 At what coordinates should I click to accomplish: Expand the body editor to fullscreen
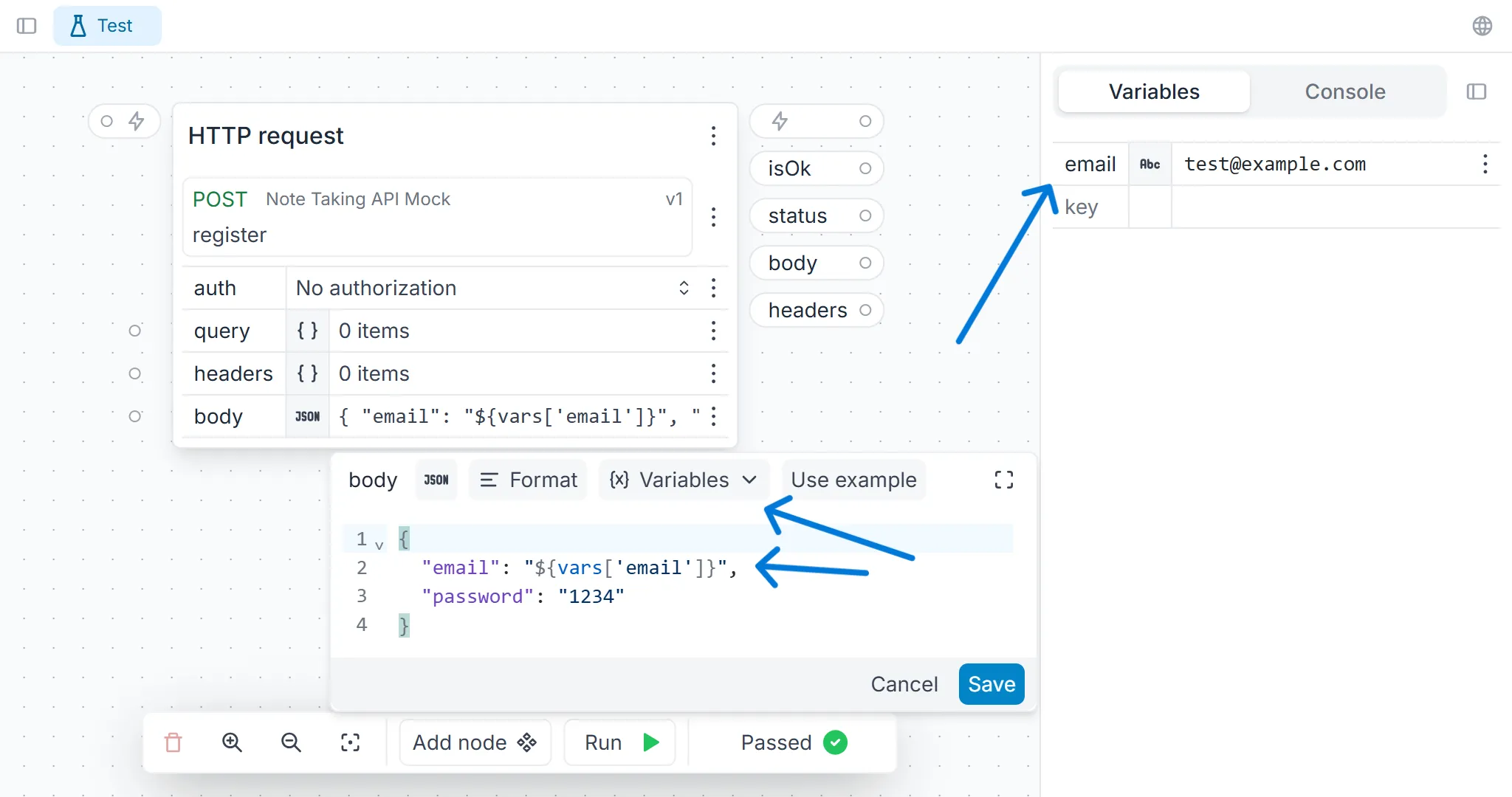coord(1003,480)
